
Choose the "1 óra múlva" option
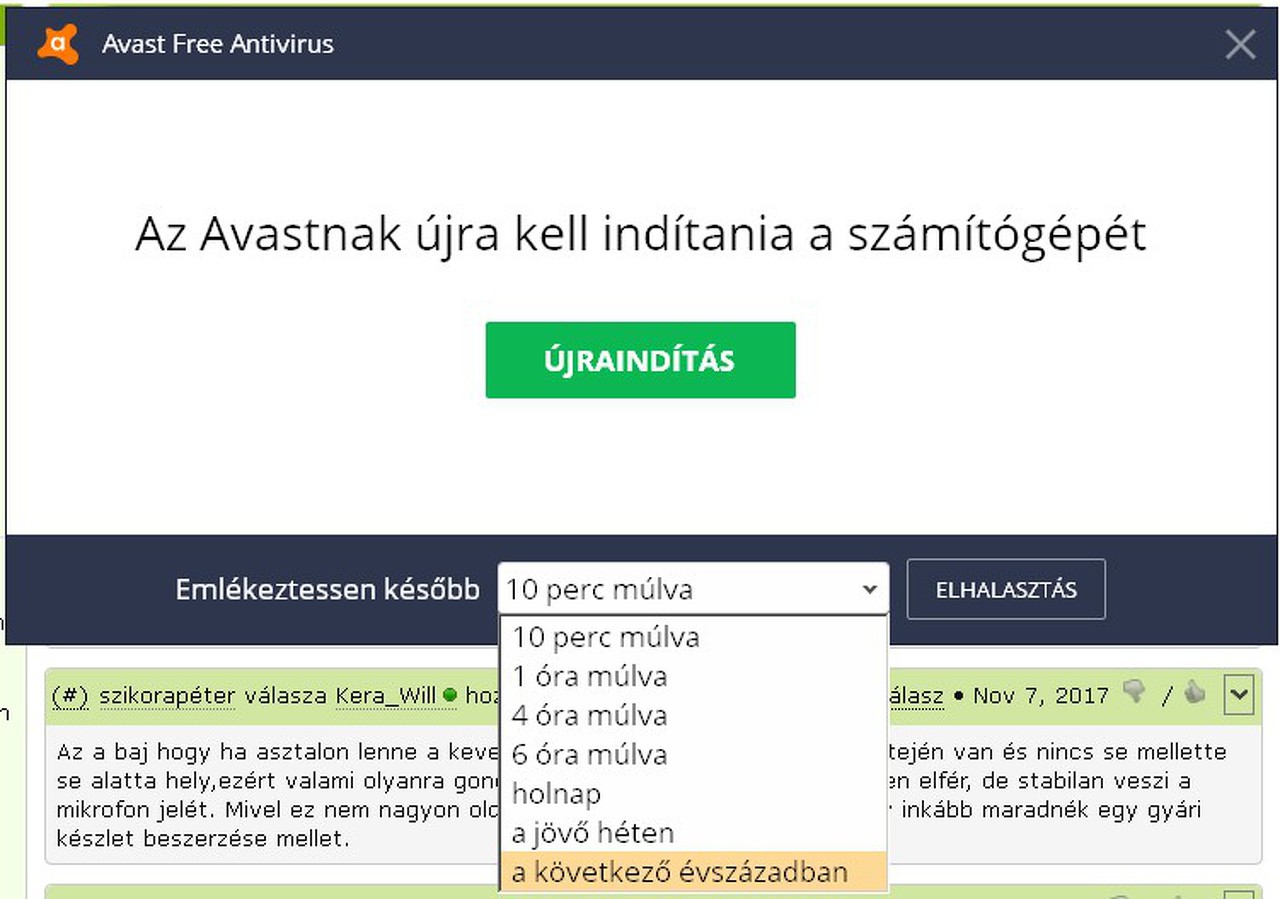click(693, 676)
